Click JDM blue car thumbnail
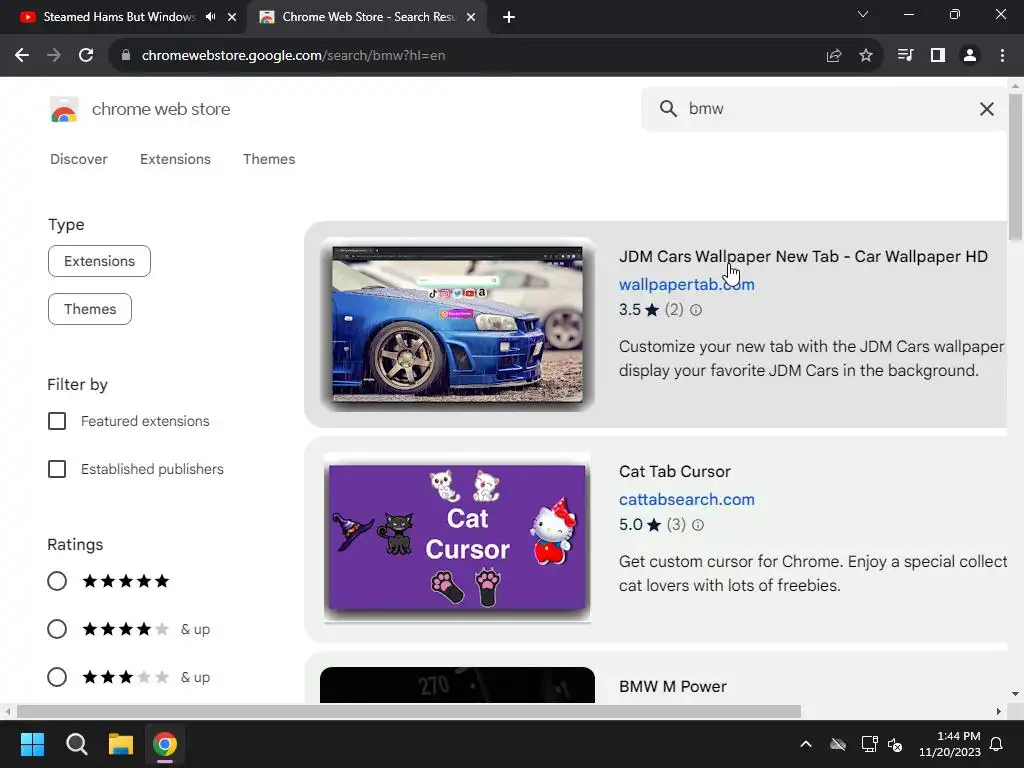 pyautogui.click(x=457, y=324)
